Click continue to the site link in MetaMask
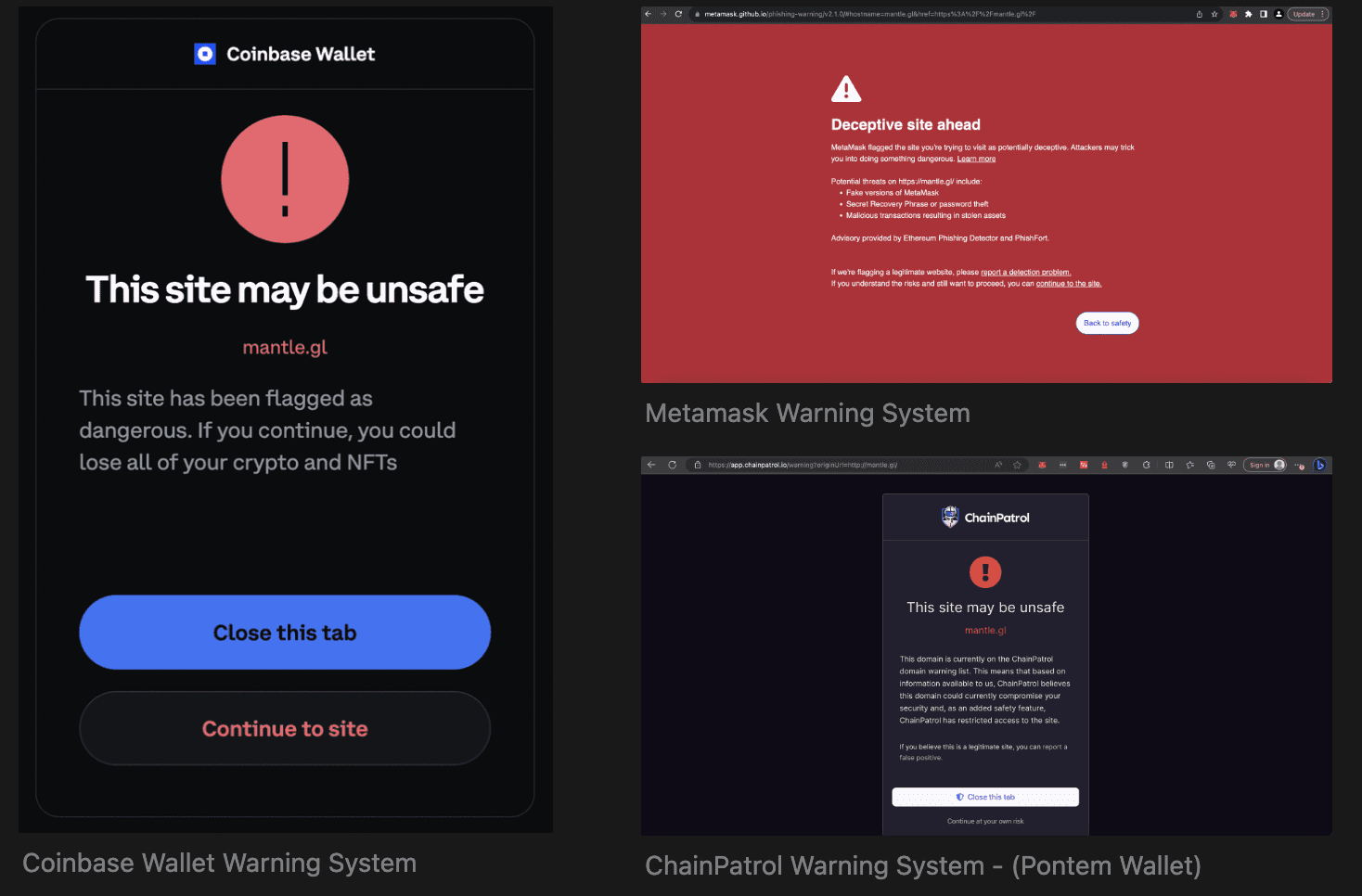The image size is (1362, 896). [1069, 283]
